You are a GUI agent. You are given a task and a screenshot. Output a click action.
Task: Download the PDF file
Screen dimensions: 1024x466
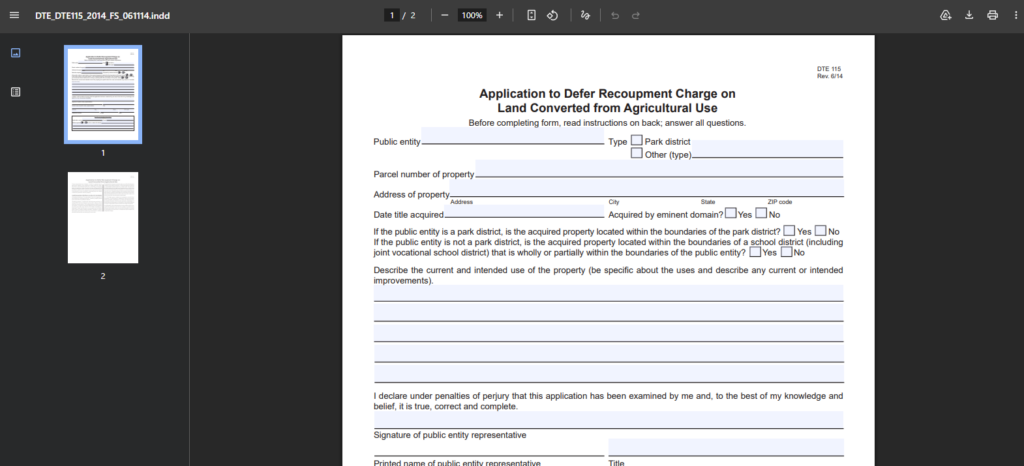[x=969, y=15]
